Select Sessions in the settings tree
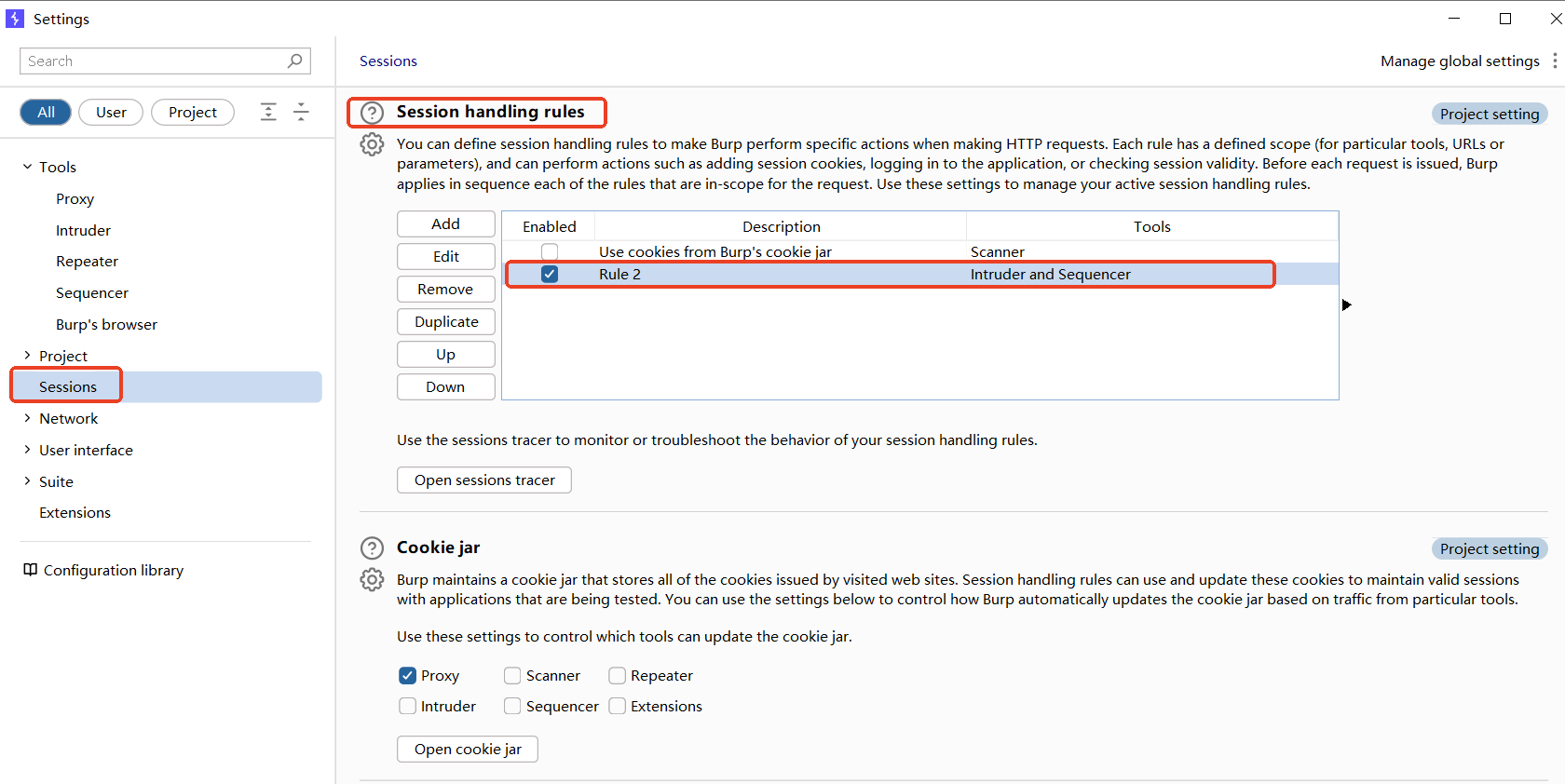 168,386
